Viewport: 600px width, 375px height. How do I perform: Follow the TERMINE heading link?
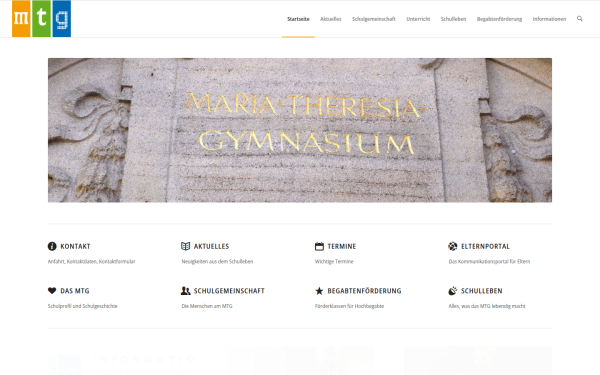click(342, 246)
